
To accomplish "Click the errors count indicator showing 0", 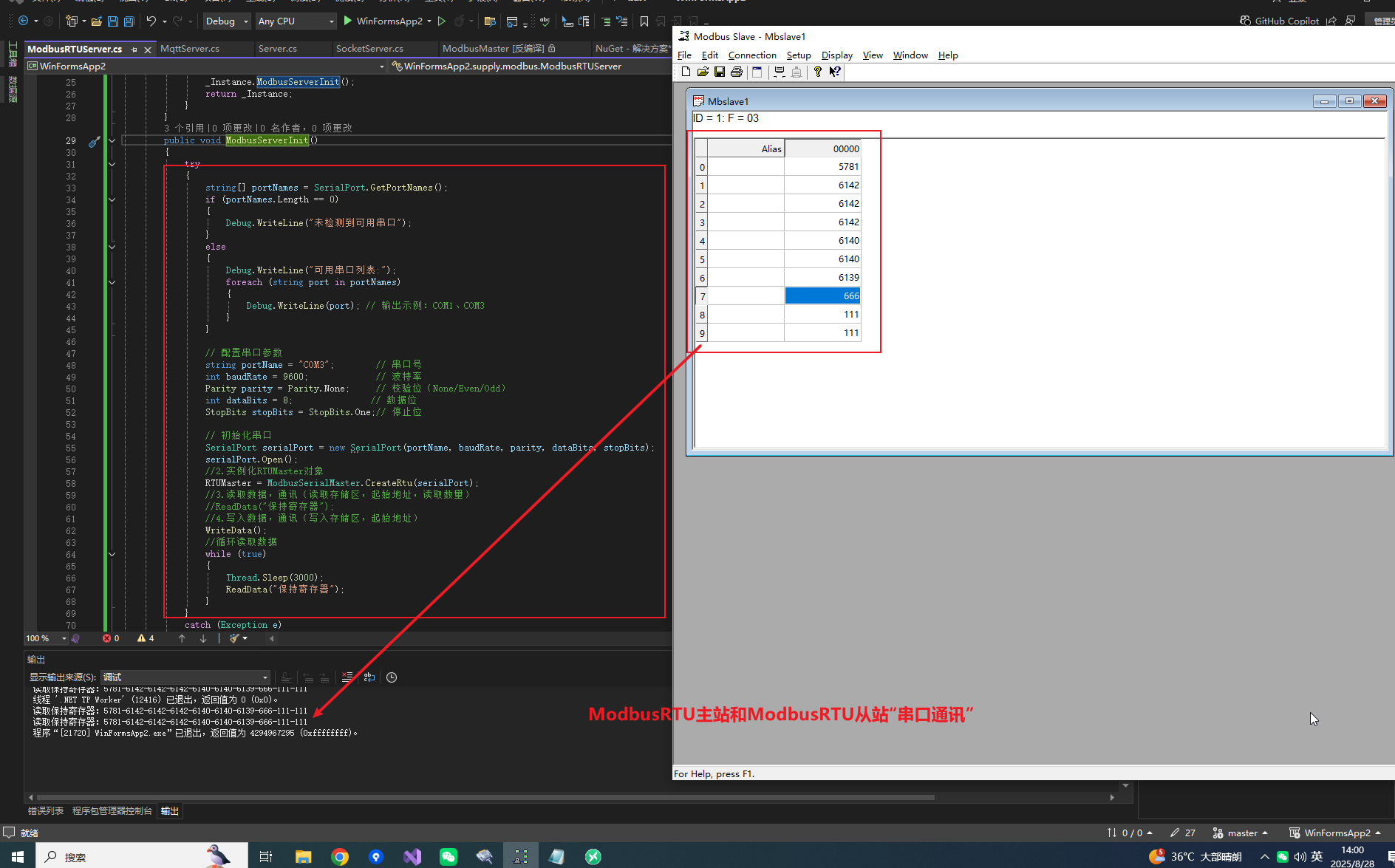I will pyautogui.click(x=111, y=638).
